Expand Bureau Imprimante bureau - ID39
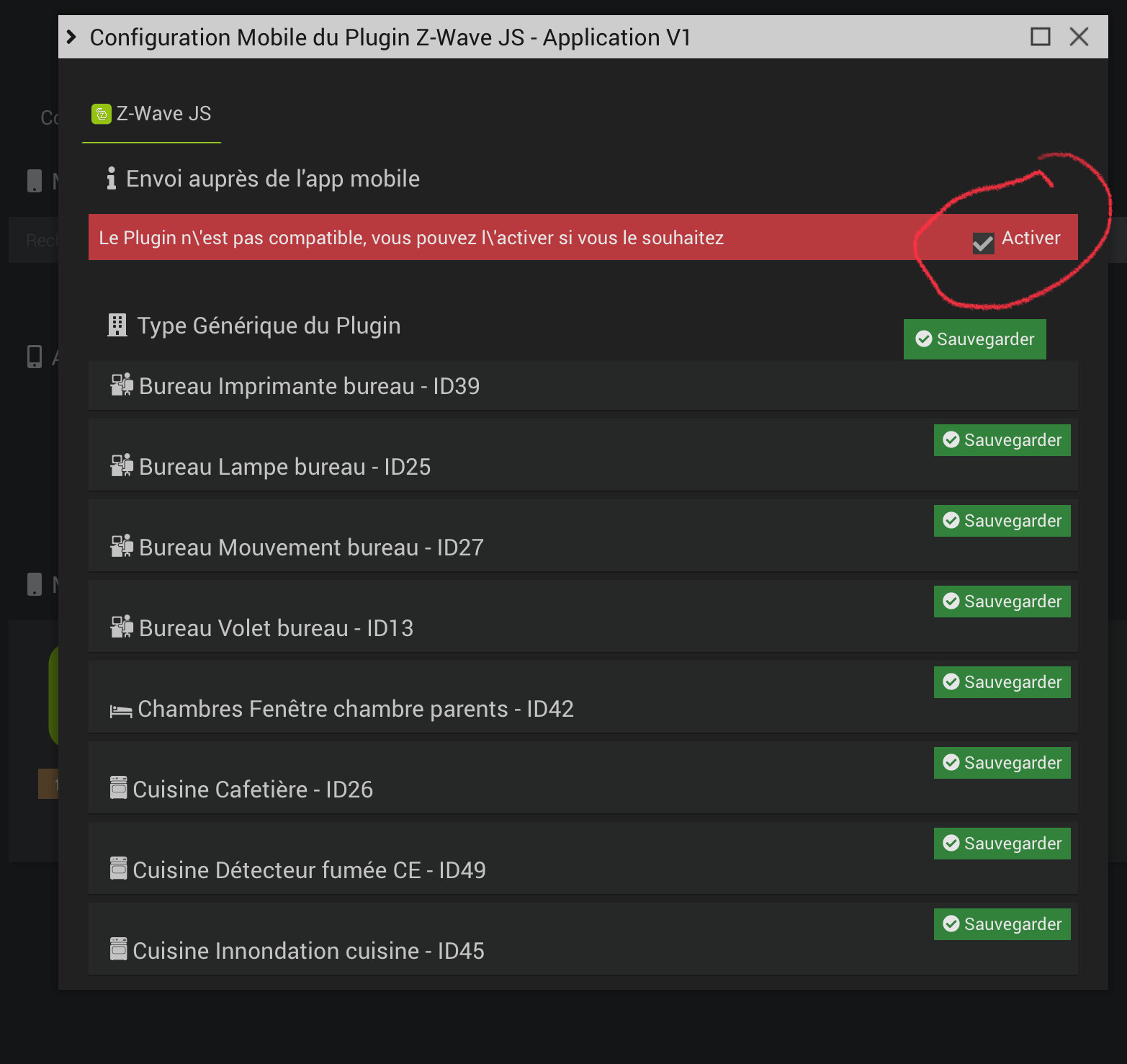The width and height of the screenshot is (1127, 1064). tap(583, 386)
